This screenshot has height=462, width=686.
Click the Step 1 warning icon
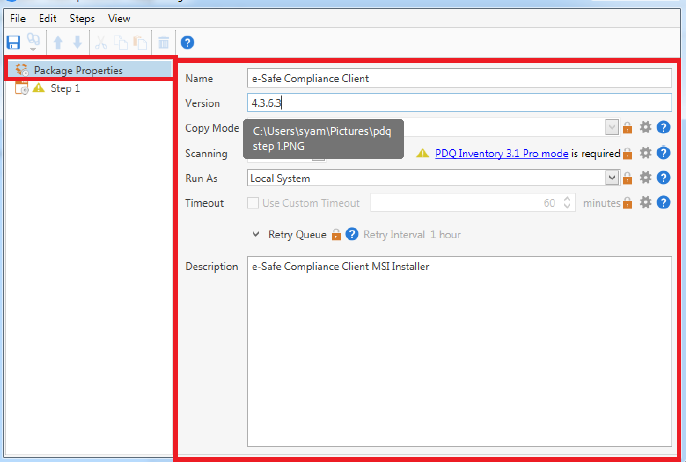click(x=39, y=88)
